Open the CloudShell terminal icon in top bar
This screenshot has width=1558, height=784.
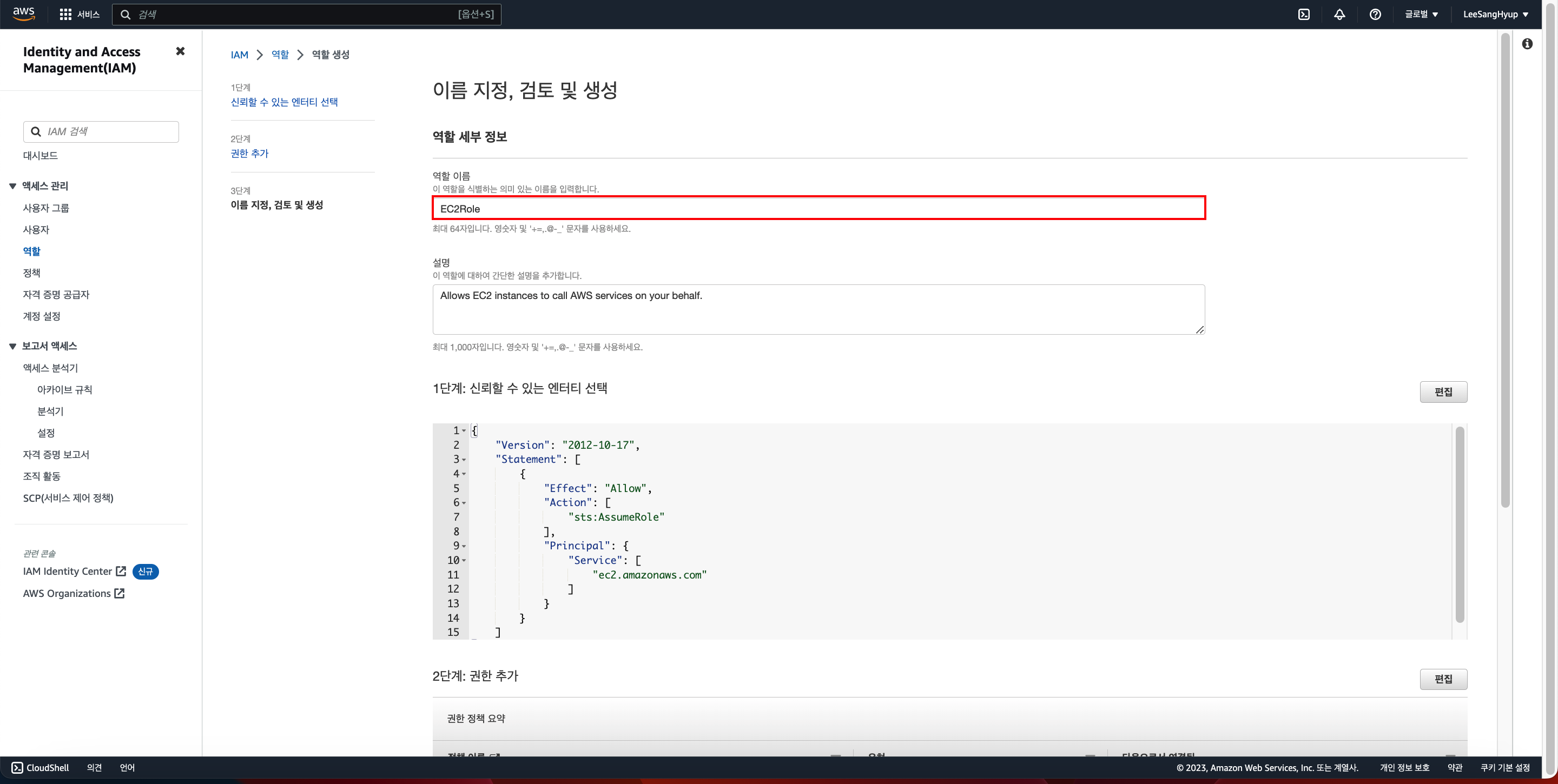(1304, 15)
